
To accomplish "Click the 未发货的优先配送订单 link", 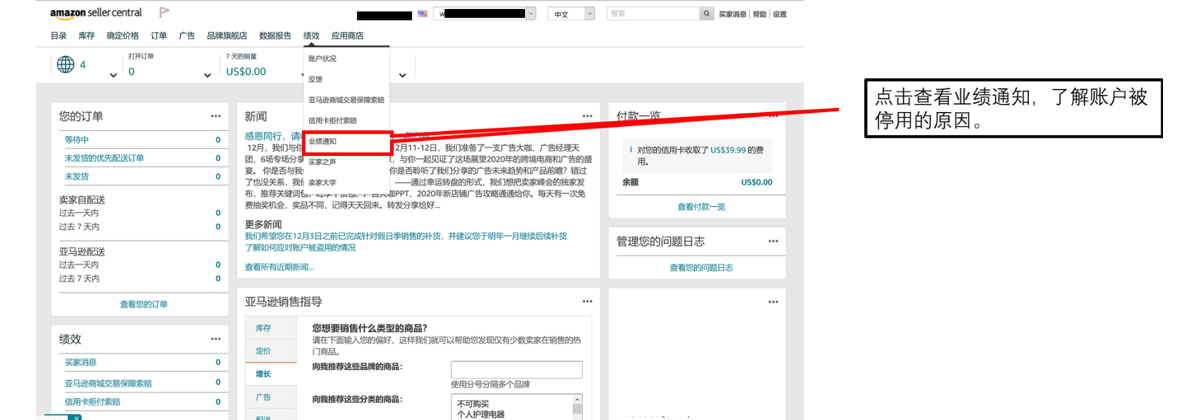I will point(105,158).
